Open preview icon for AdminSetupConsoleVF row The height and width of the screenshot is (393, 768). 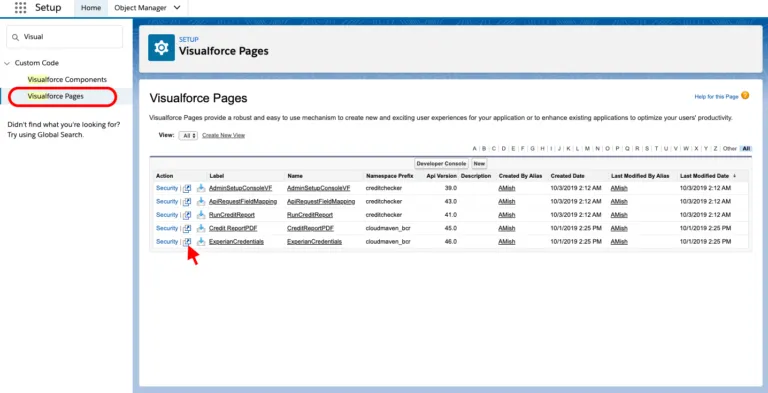pyautogui.click(x=187, y=188)
